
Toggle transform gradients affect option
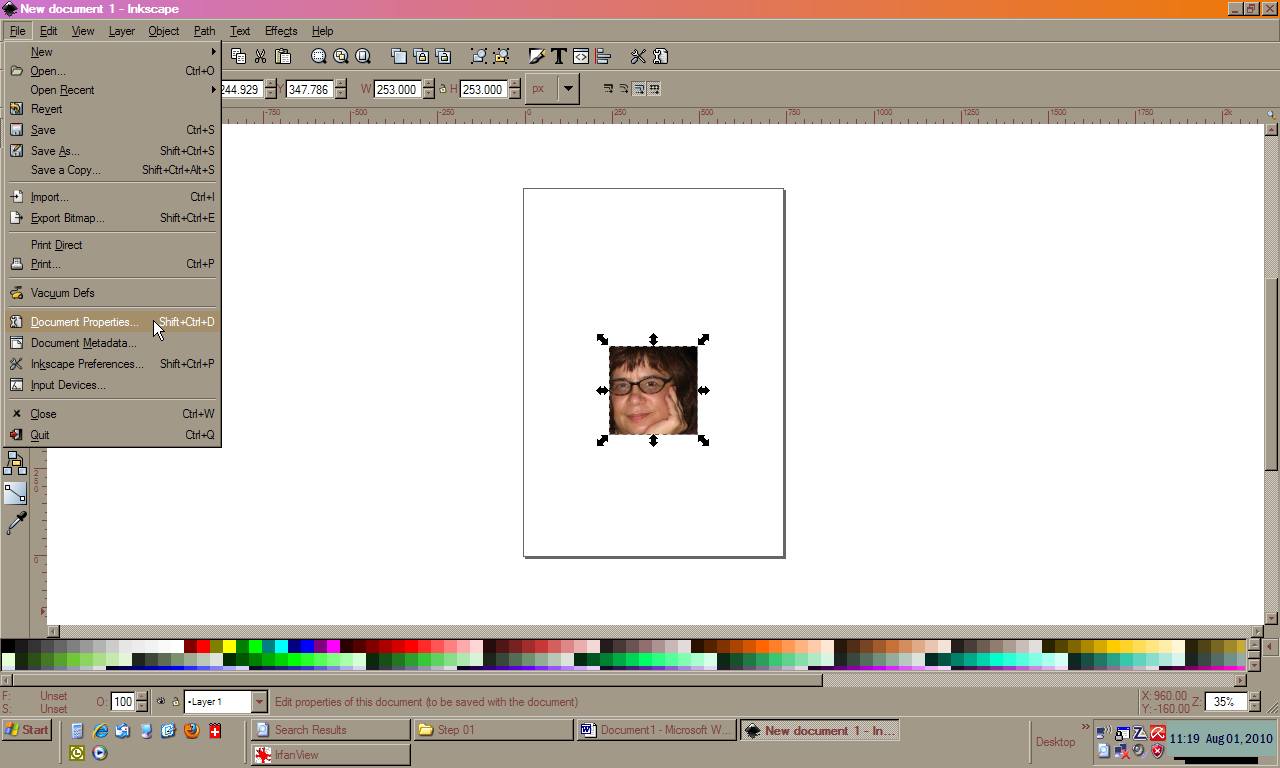639,89
